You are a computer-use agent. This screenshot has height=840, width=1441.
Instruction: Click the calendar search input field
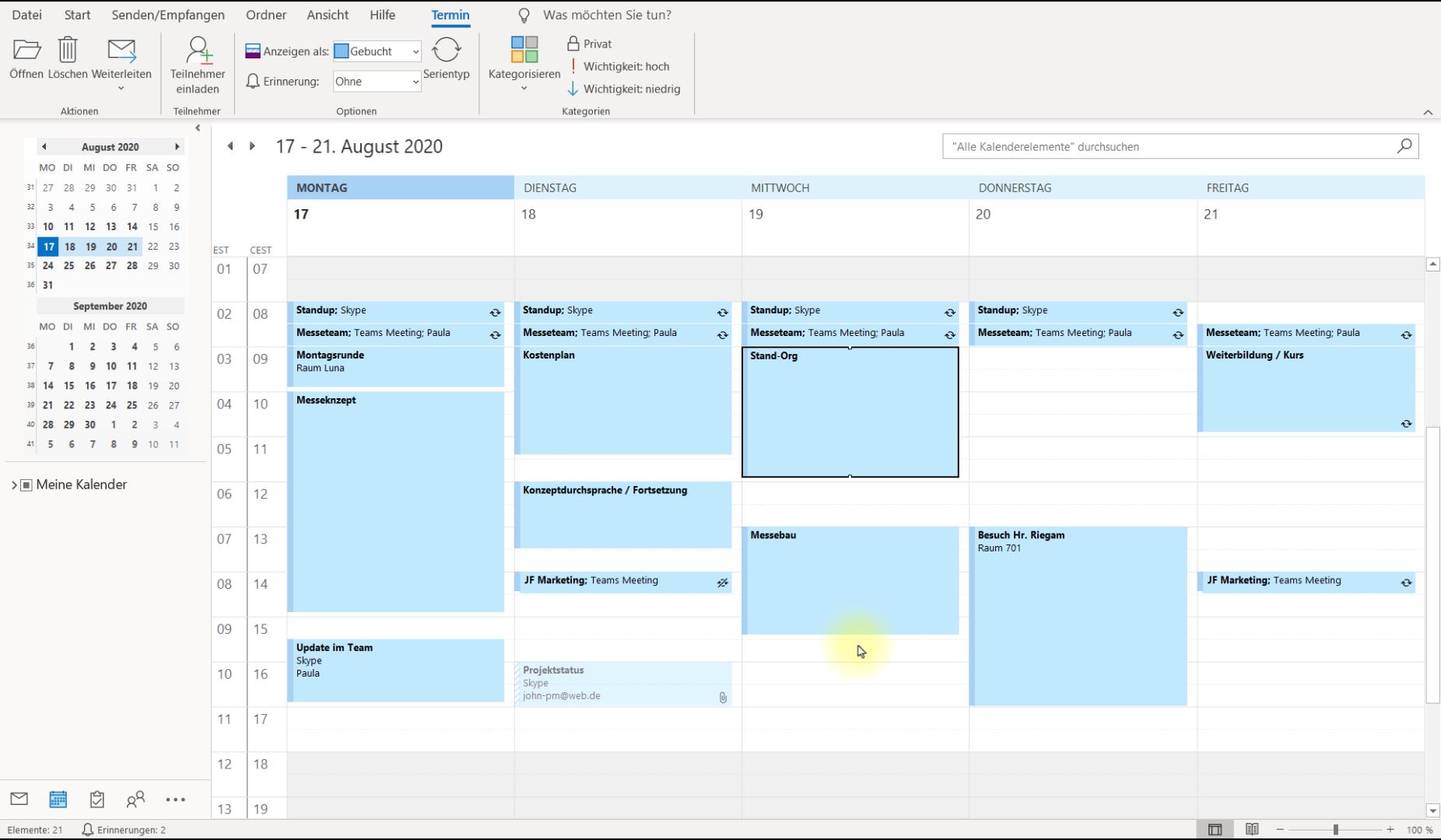1167,146
